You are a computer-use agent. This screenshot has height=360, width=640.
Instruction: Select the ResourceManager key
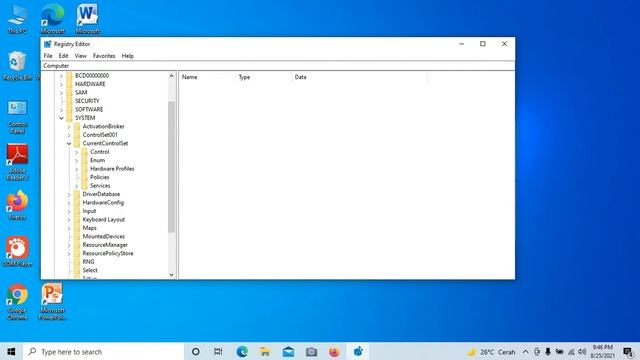tap(105, 245)
